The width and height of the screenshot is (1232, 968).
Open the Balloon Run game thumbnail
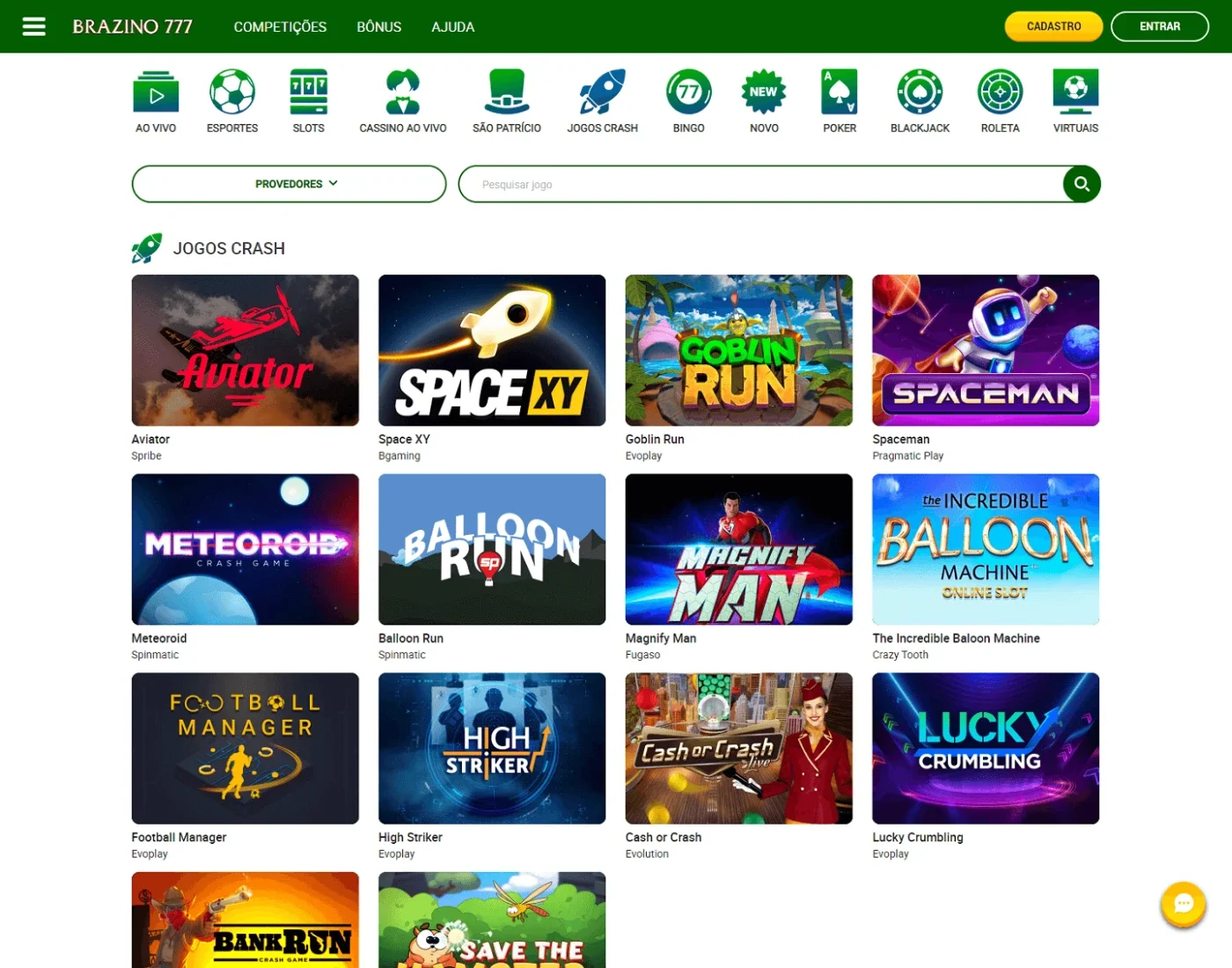(492, 549)
